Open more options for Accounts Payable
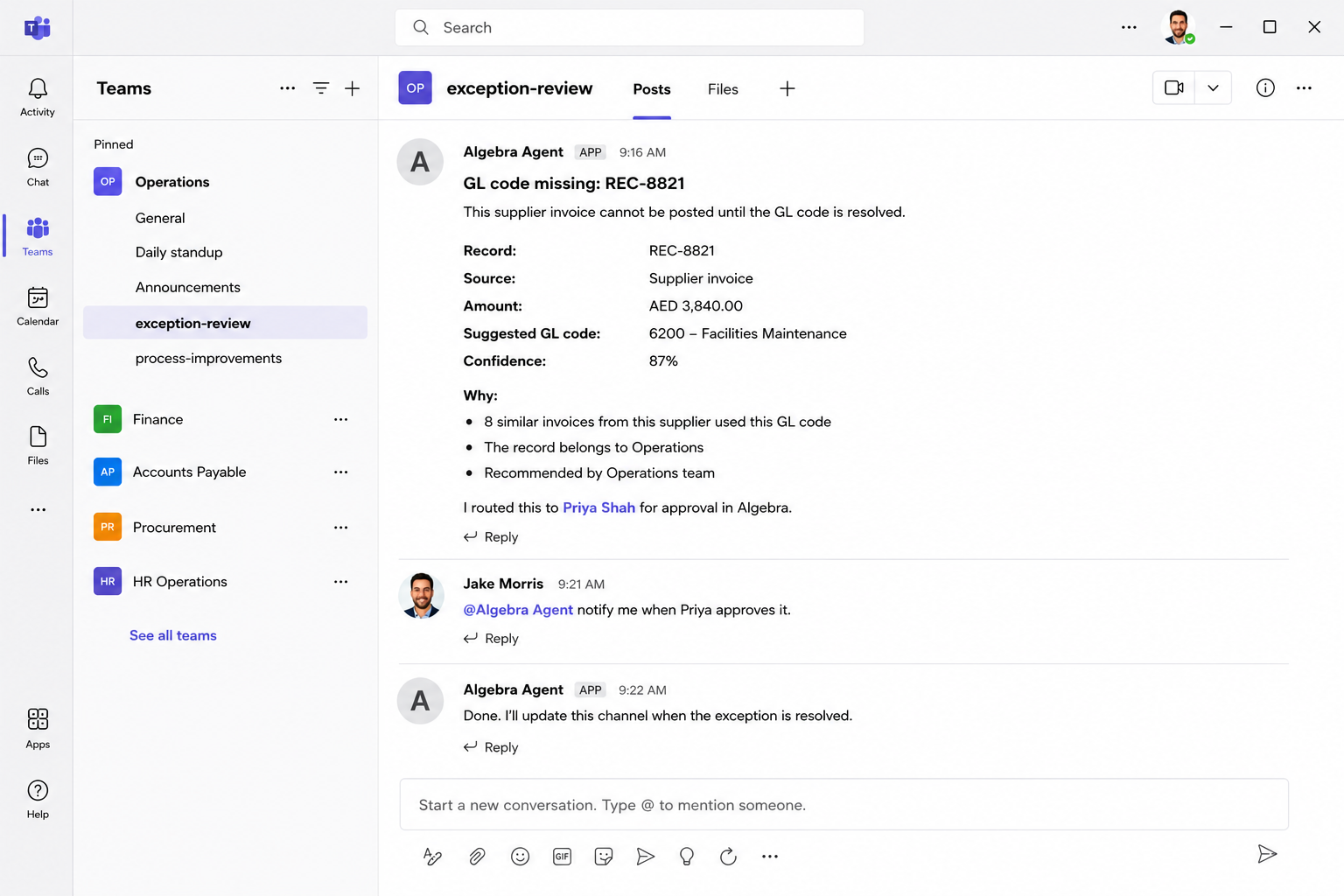The width and height of the screenshot is (1344, 896). click(340, 472)
